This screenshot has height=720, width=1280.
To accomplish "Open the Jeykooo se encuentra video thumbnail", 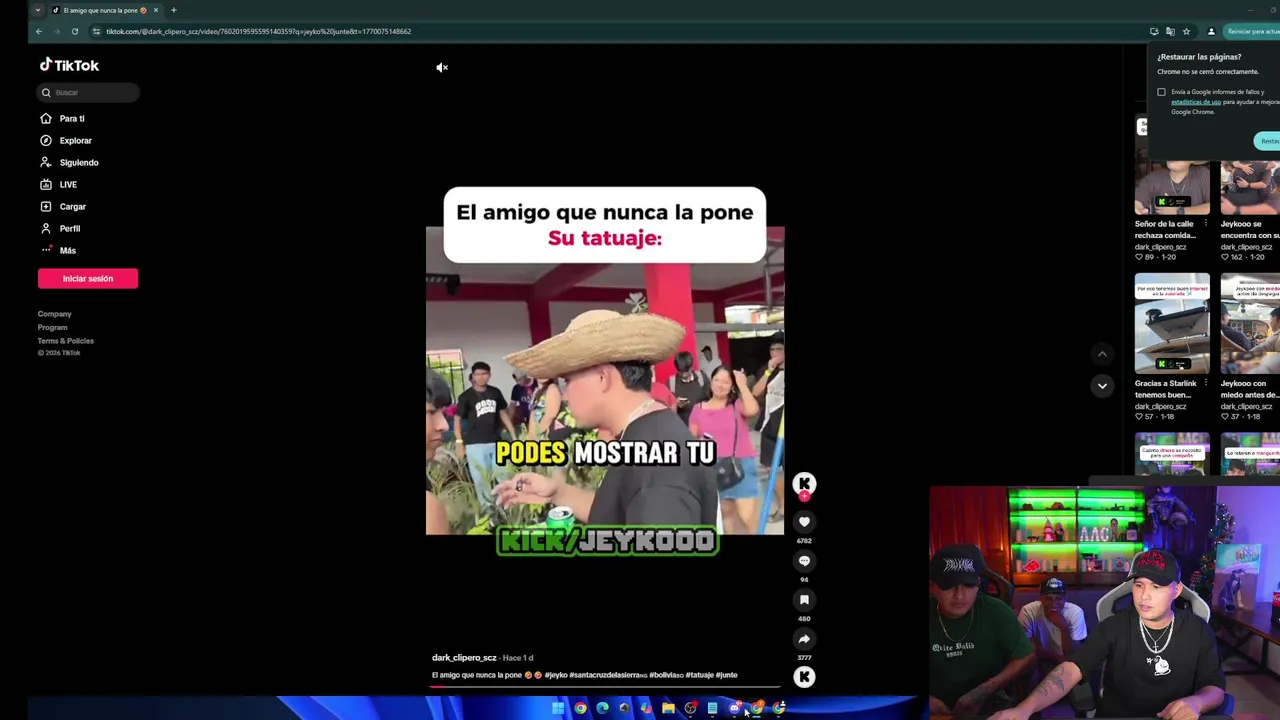I will click(1250, 186).
